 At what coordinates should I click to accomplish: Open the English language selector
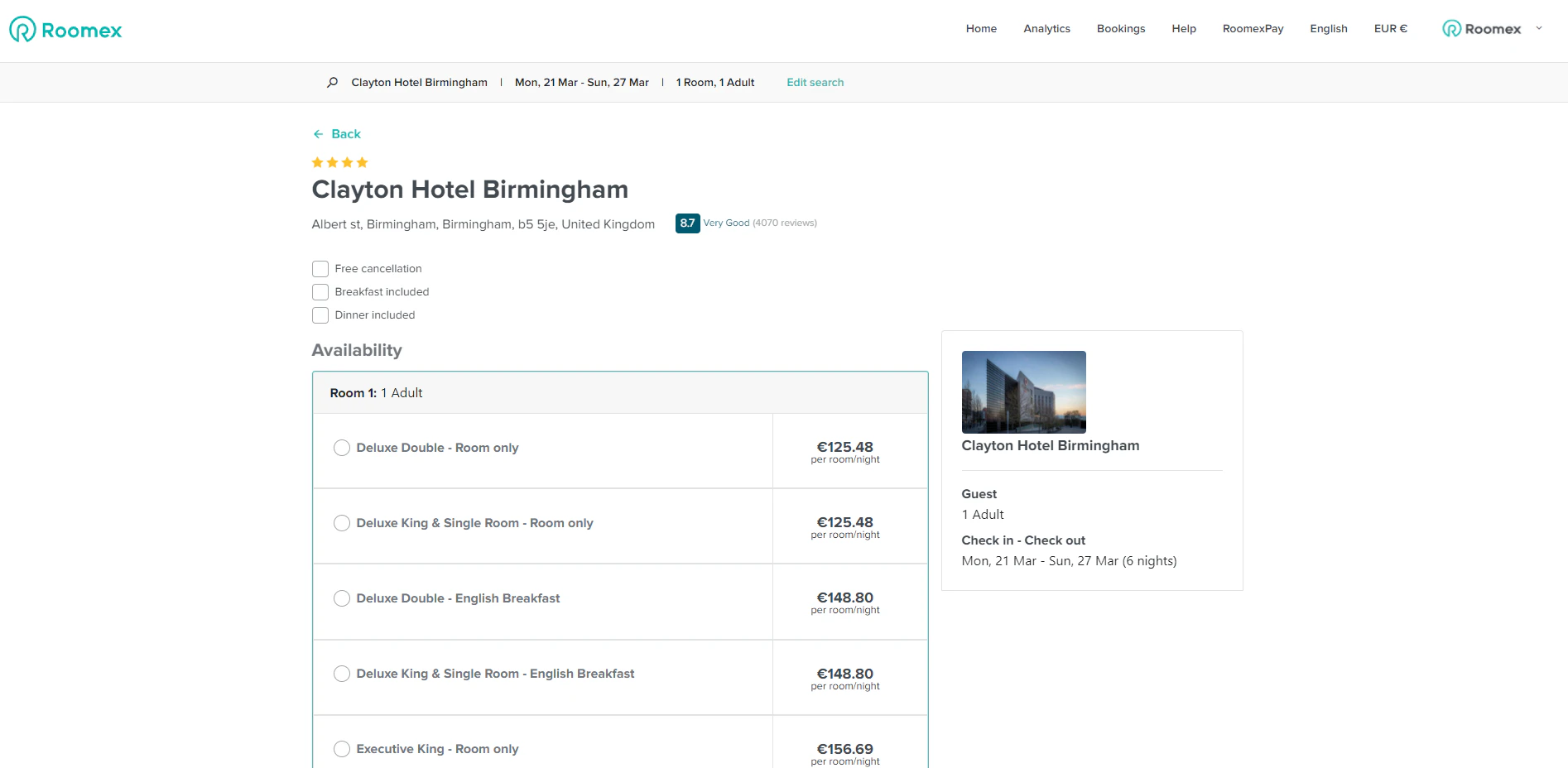(1328, 29)
